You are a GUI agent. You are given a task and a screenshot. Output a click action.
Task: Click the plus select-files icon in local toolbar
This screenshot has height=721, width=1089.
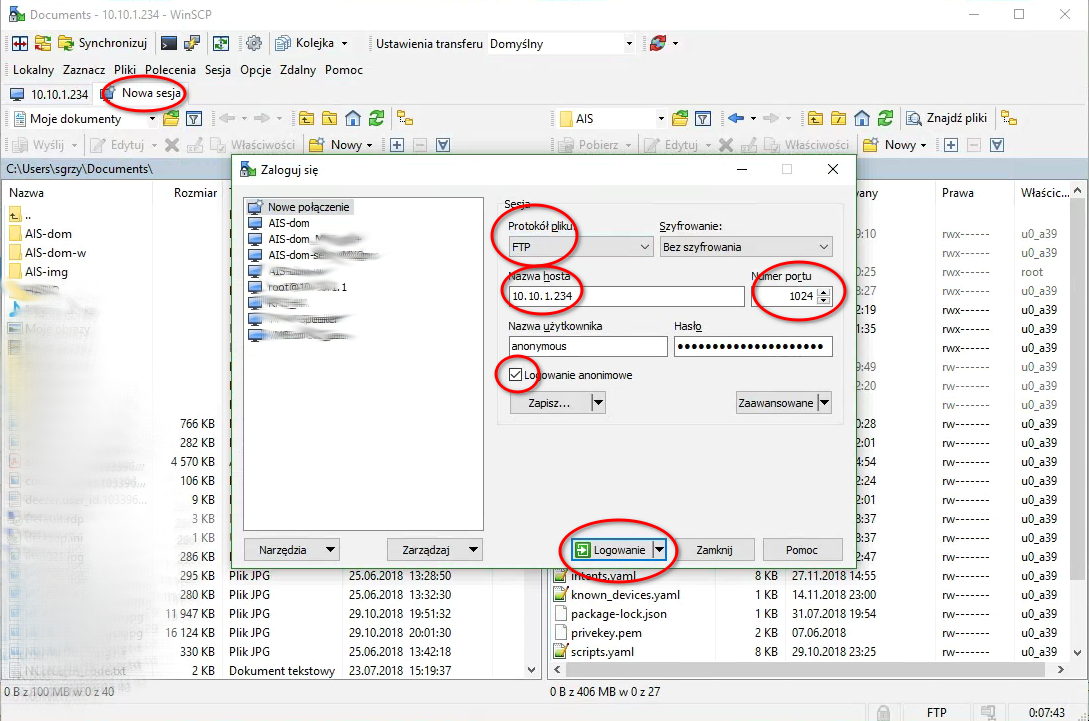click(397, 145)
